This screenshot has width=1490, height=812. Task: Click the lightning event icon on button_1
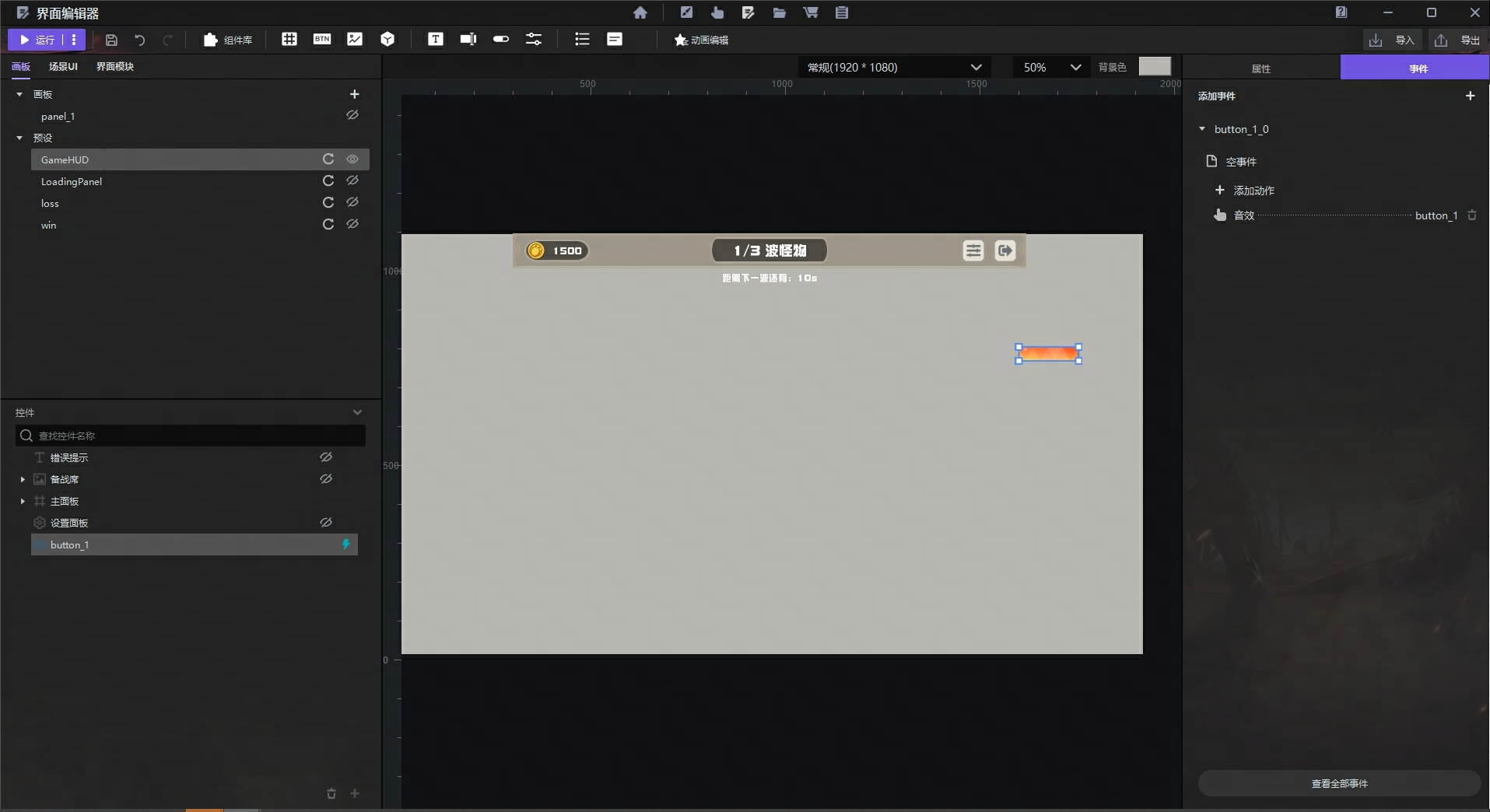346,544
